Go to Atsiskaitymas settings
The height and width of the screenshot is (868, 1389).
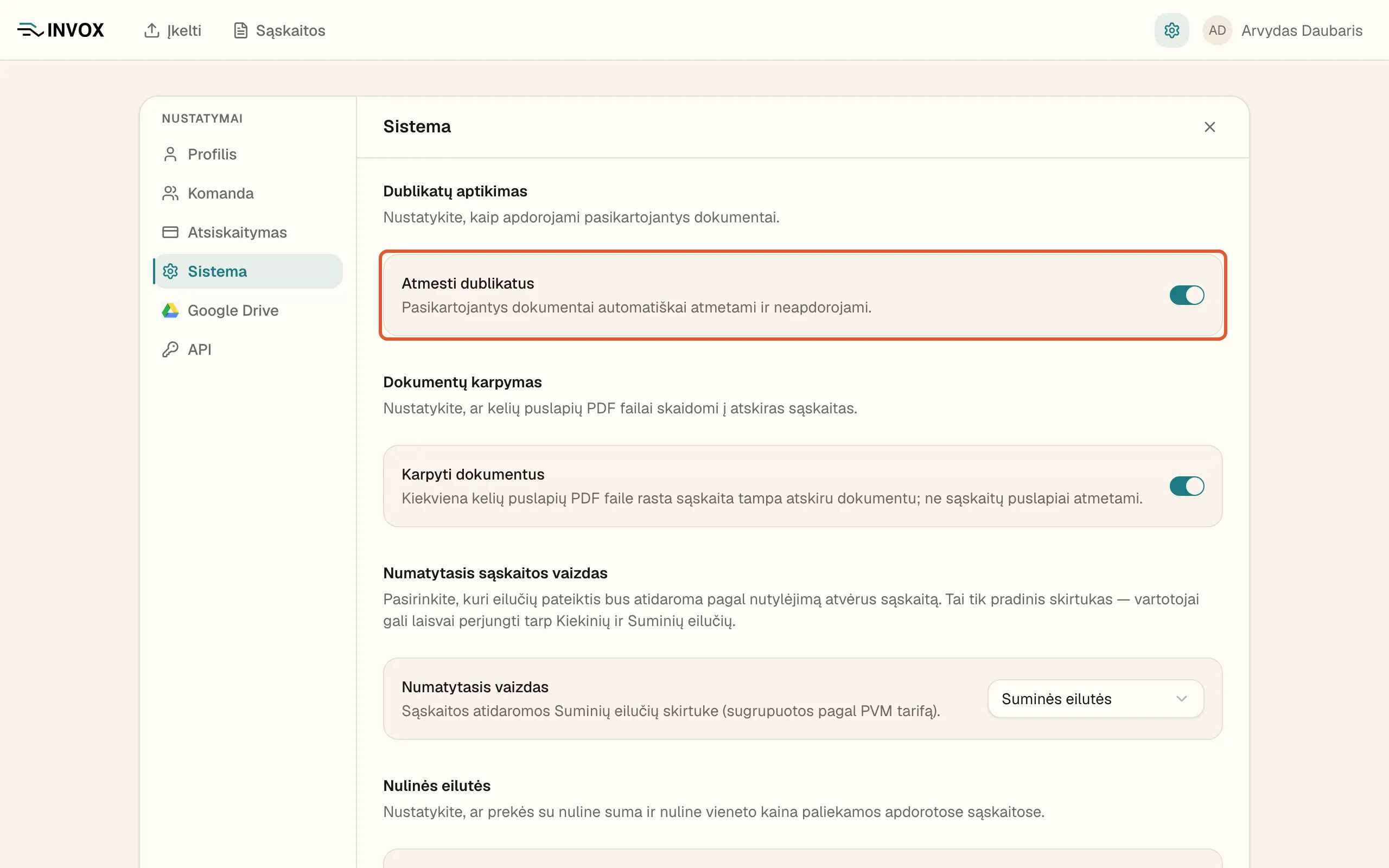pyautogui.click(x=248, y=233)
